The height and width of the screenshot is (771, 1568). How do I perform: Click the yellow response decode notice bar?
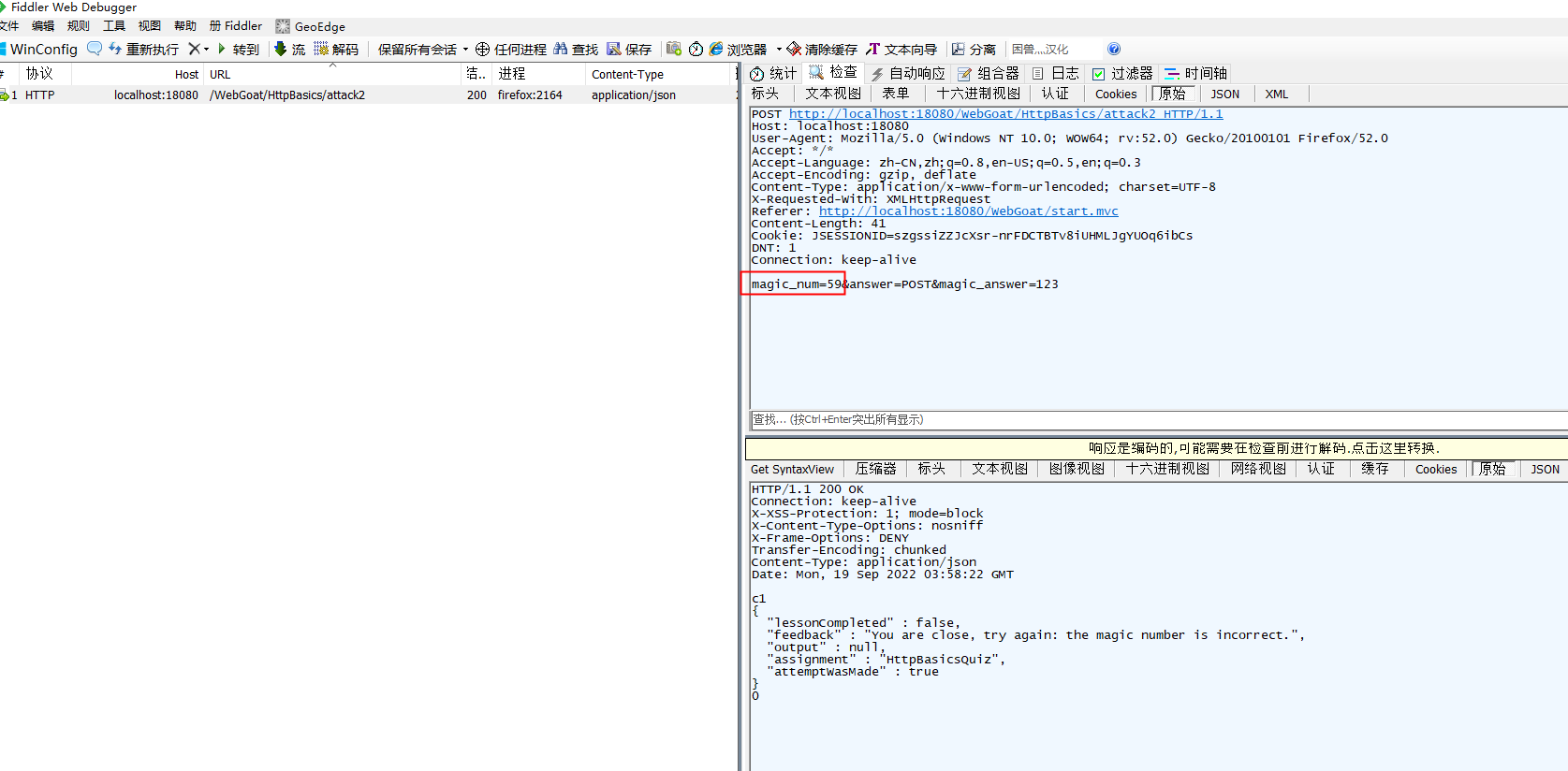point(1157,448)
